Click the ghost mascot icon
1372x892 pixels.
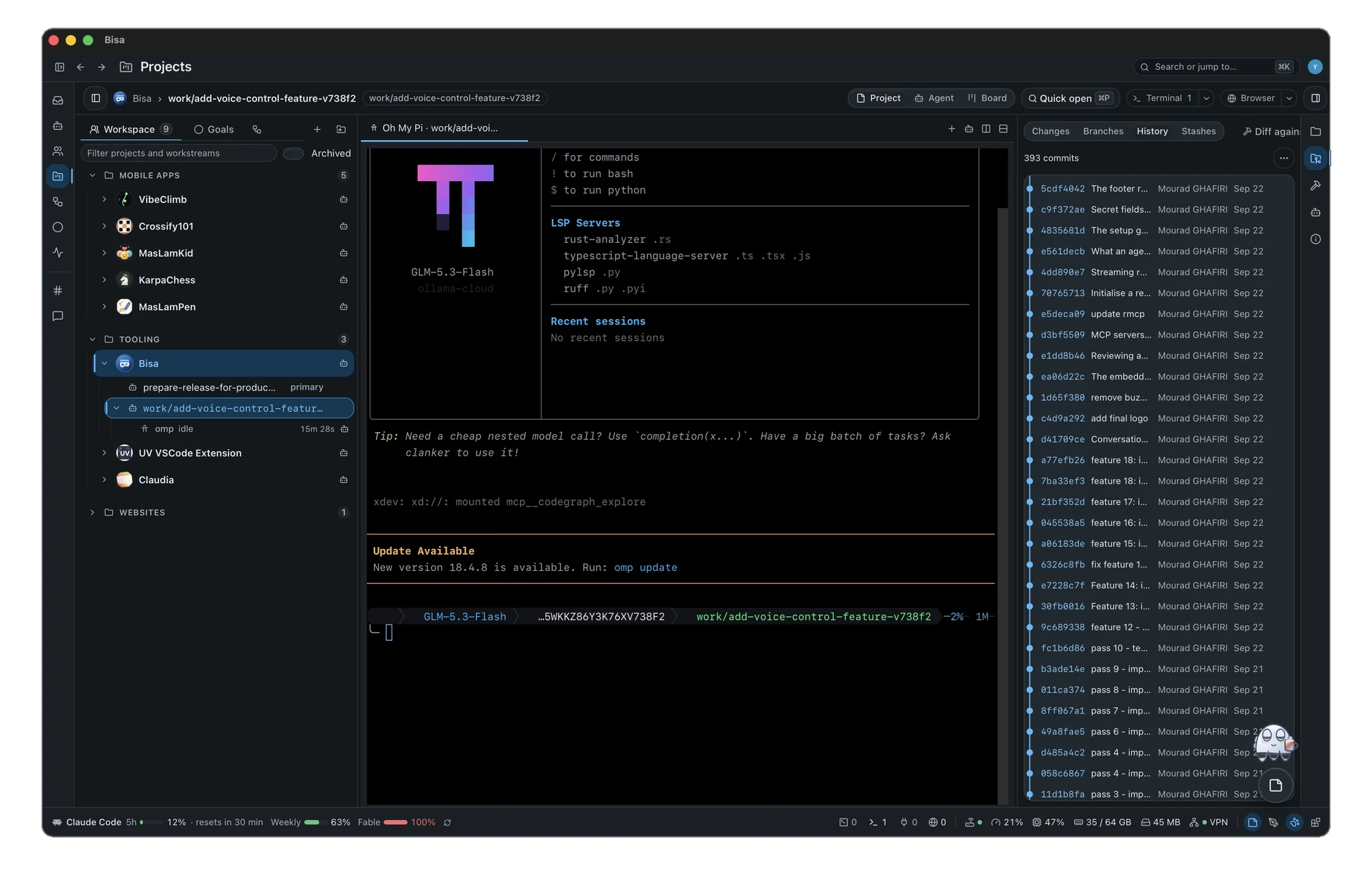click(1275, 742)
